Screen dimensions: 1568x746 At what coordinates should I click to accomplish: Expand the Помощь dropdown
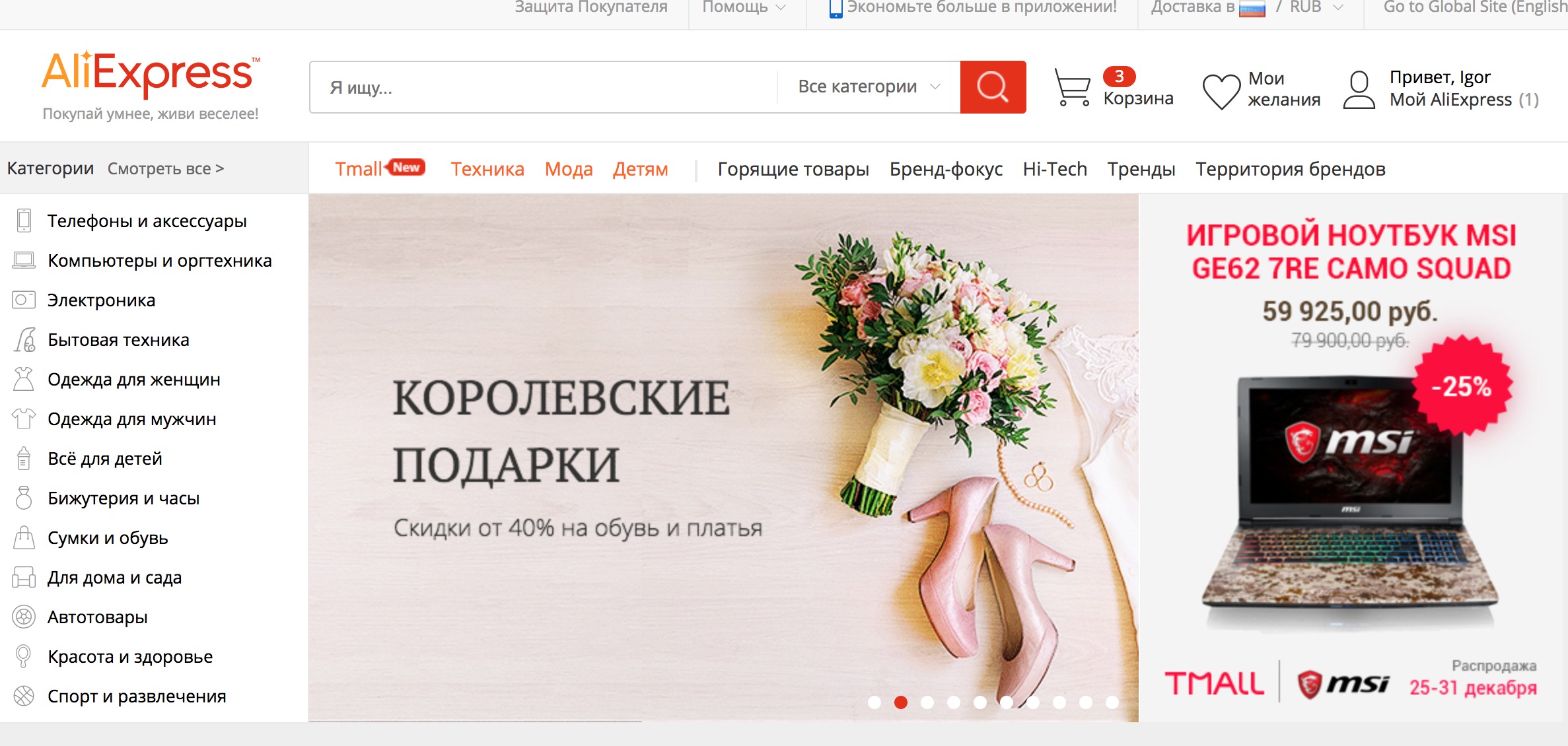point(744,7)
